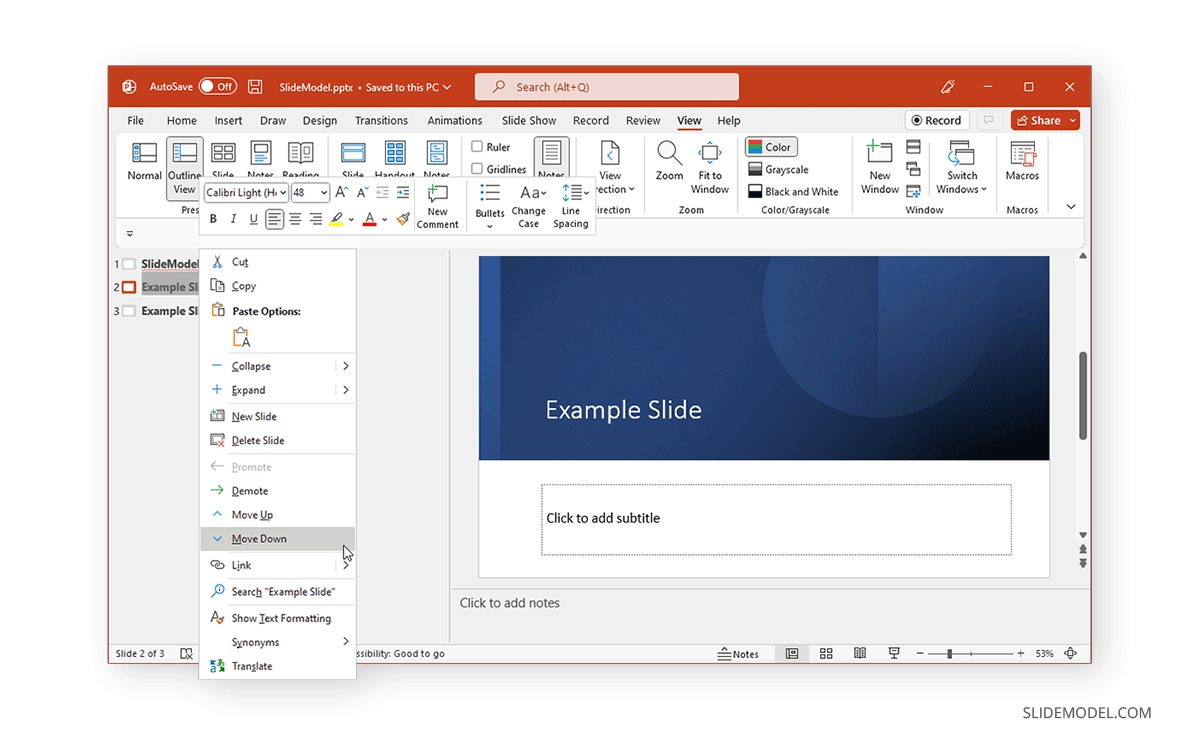The height and width of the screenshot is (743, 1200).
Task: Click the Search box
Action: (x=607, y=87)
